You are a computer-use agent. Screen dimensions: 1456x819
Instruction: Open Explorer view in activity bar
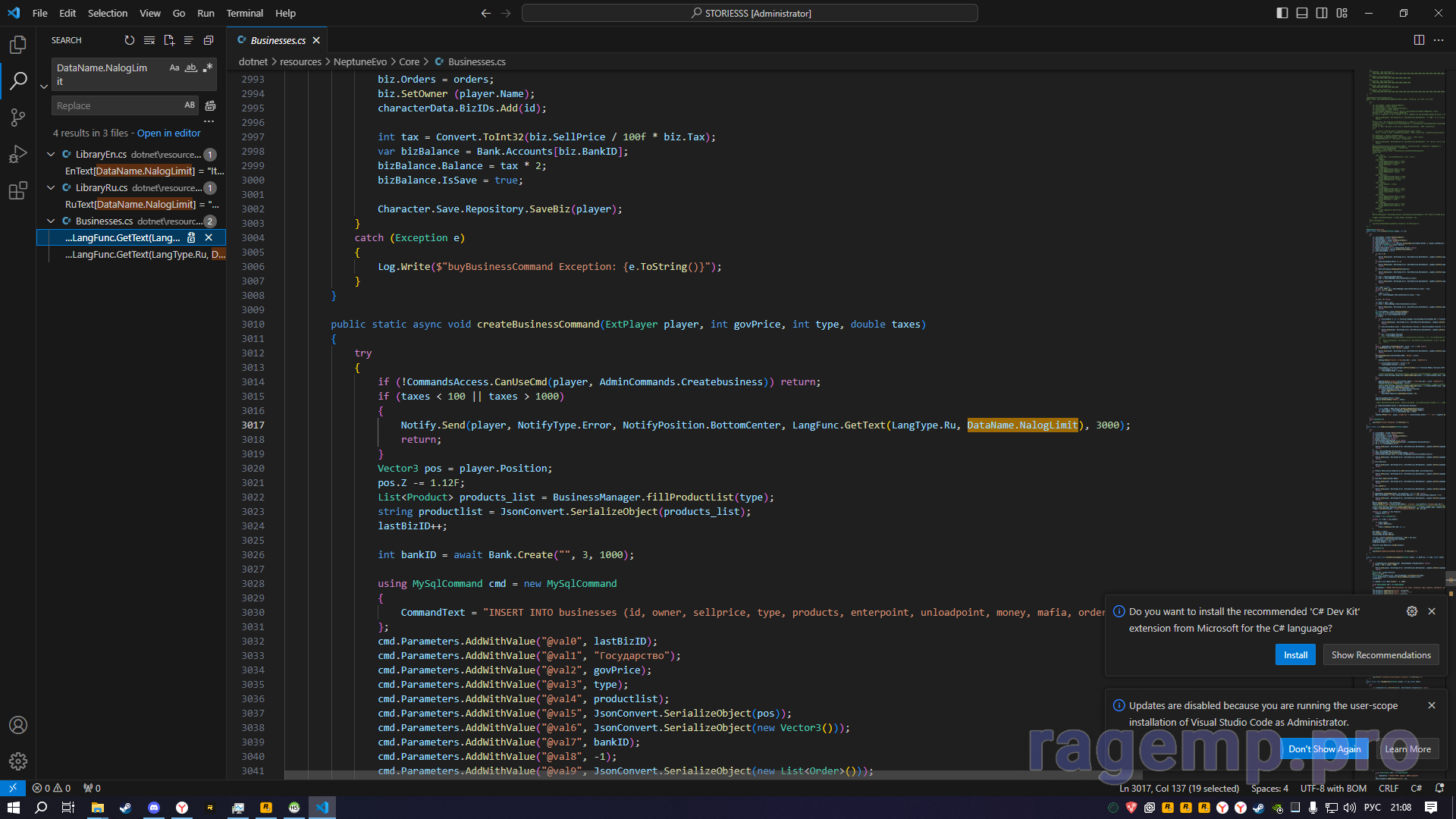(18, 45)
